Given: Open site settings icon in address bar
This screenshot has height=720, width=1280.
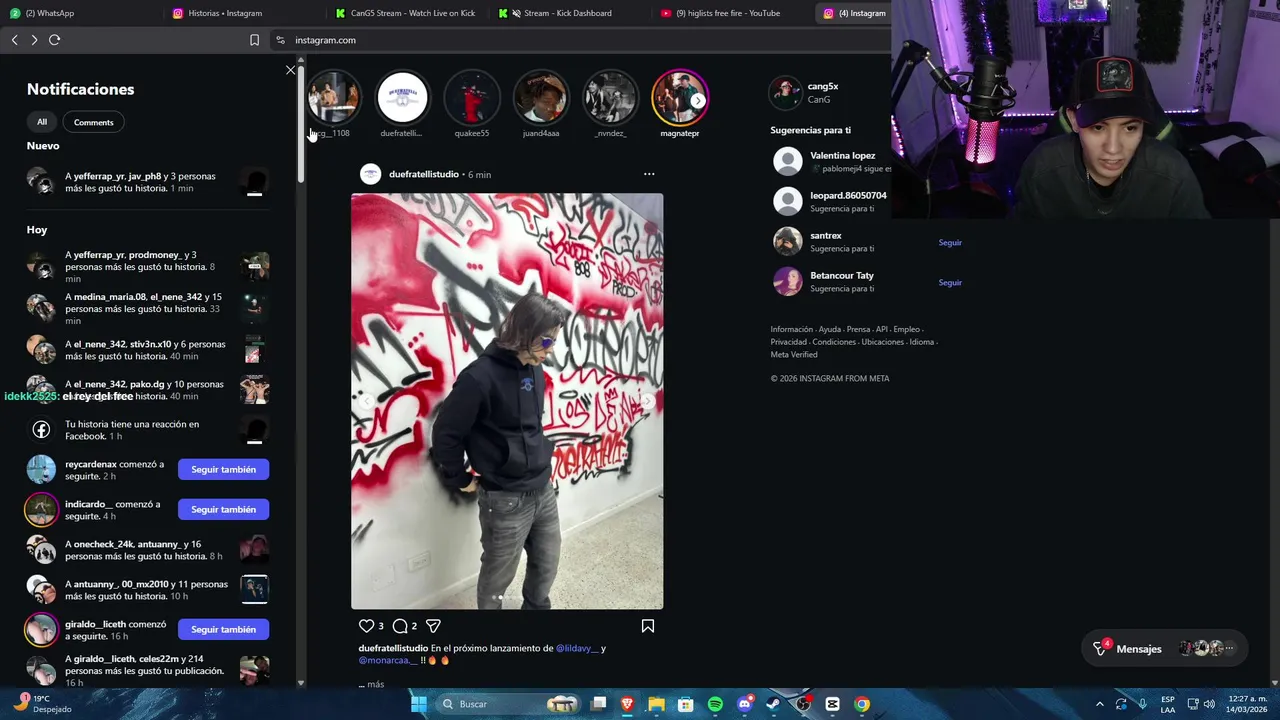Looking at the screenshot, I should 281,40.
